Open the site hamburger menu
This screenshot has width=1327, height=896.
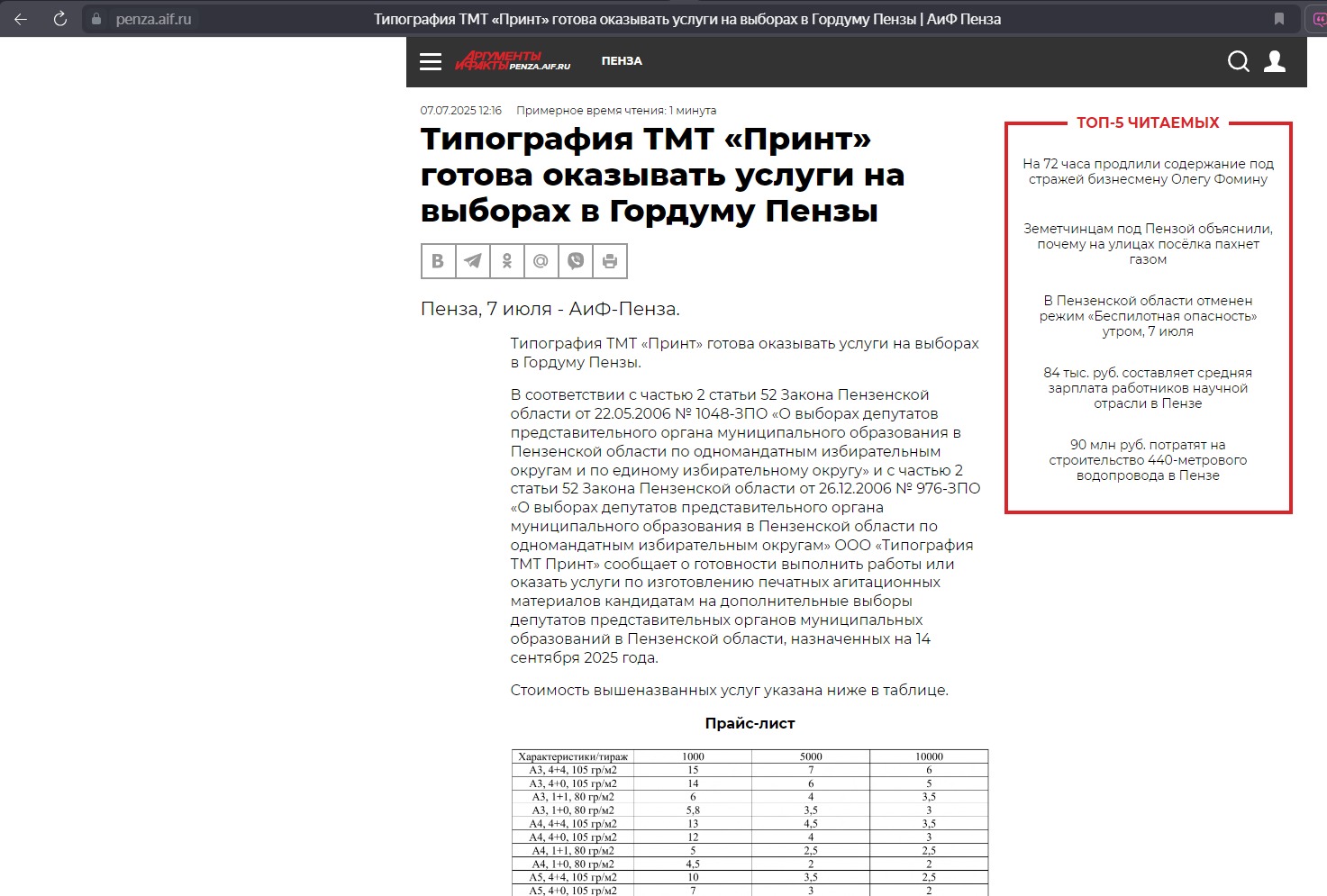[x=431, y=61]
